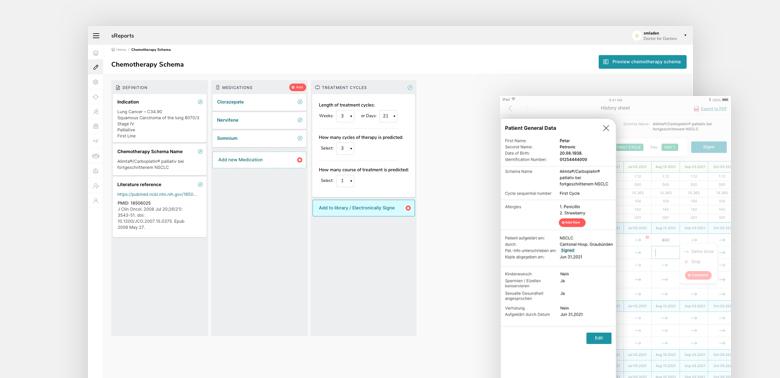Click the Edit button in Patient General Data
Screen dimensions: 780x378
tap(598, 338)
